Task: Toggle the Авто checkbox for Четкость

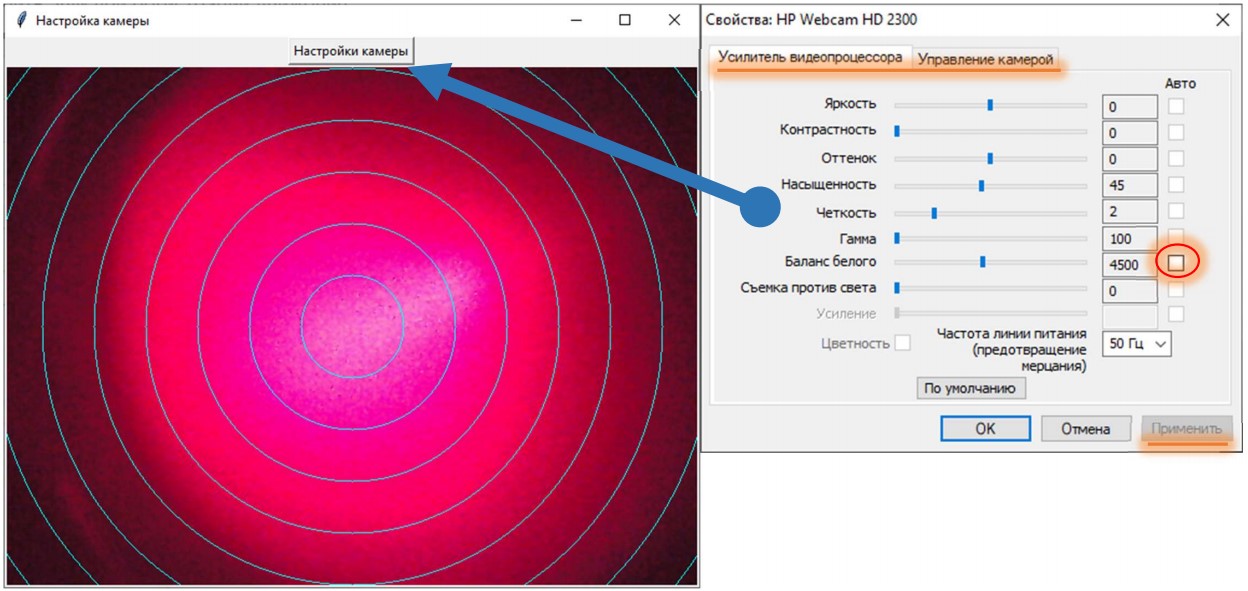Action: [1177, 211]
